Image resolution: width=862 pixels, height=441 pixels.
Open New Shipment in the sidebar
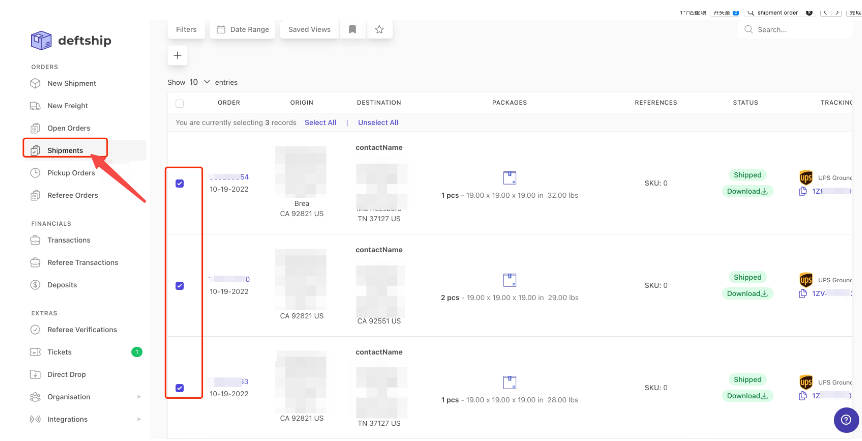coord(71,84)
